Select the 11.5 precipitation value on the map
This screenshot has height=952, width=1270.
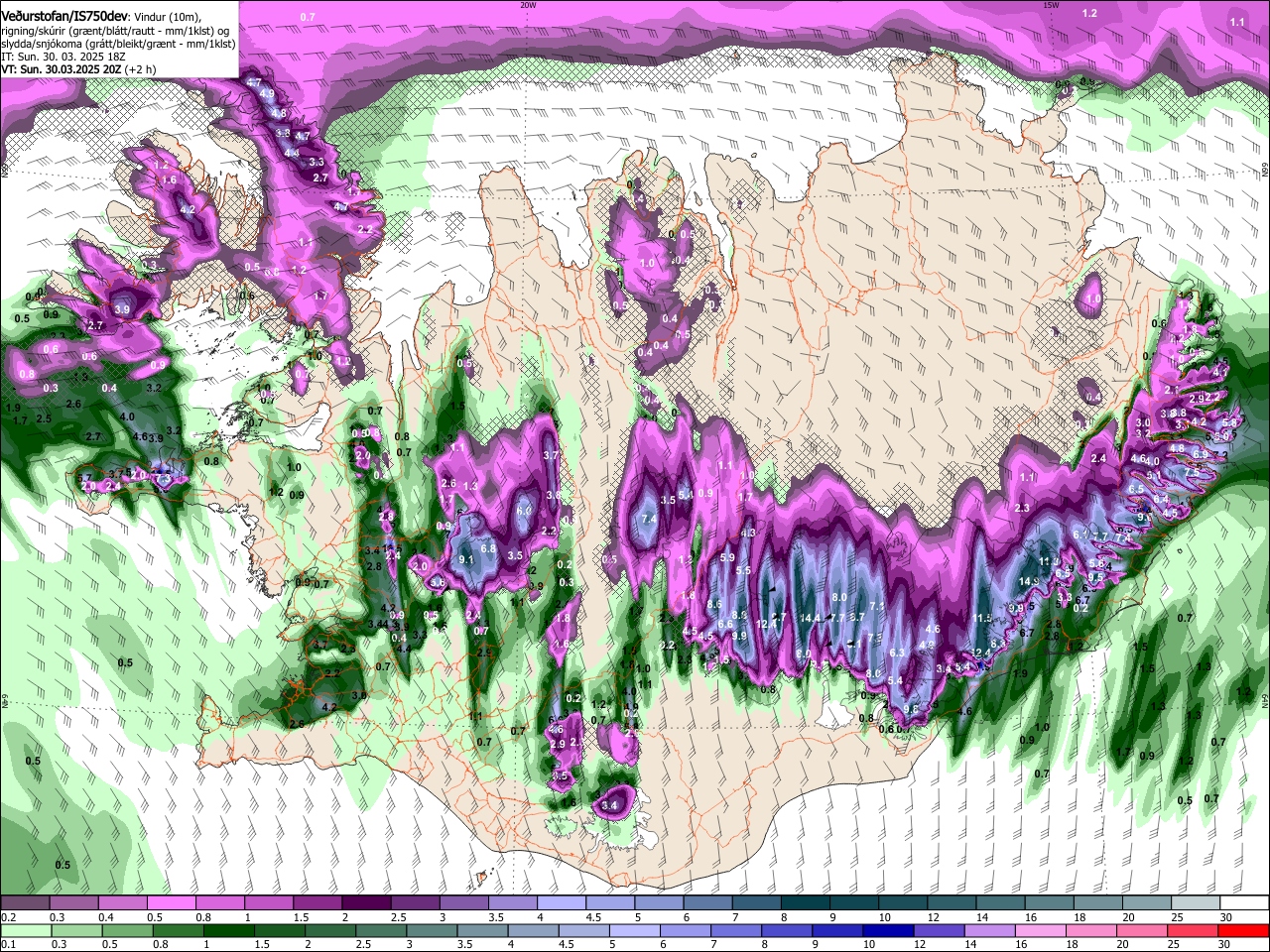pos(982,618)
